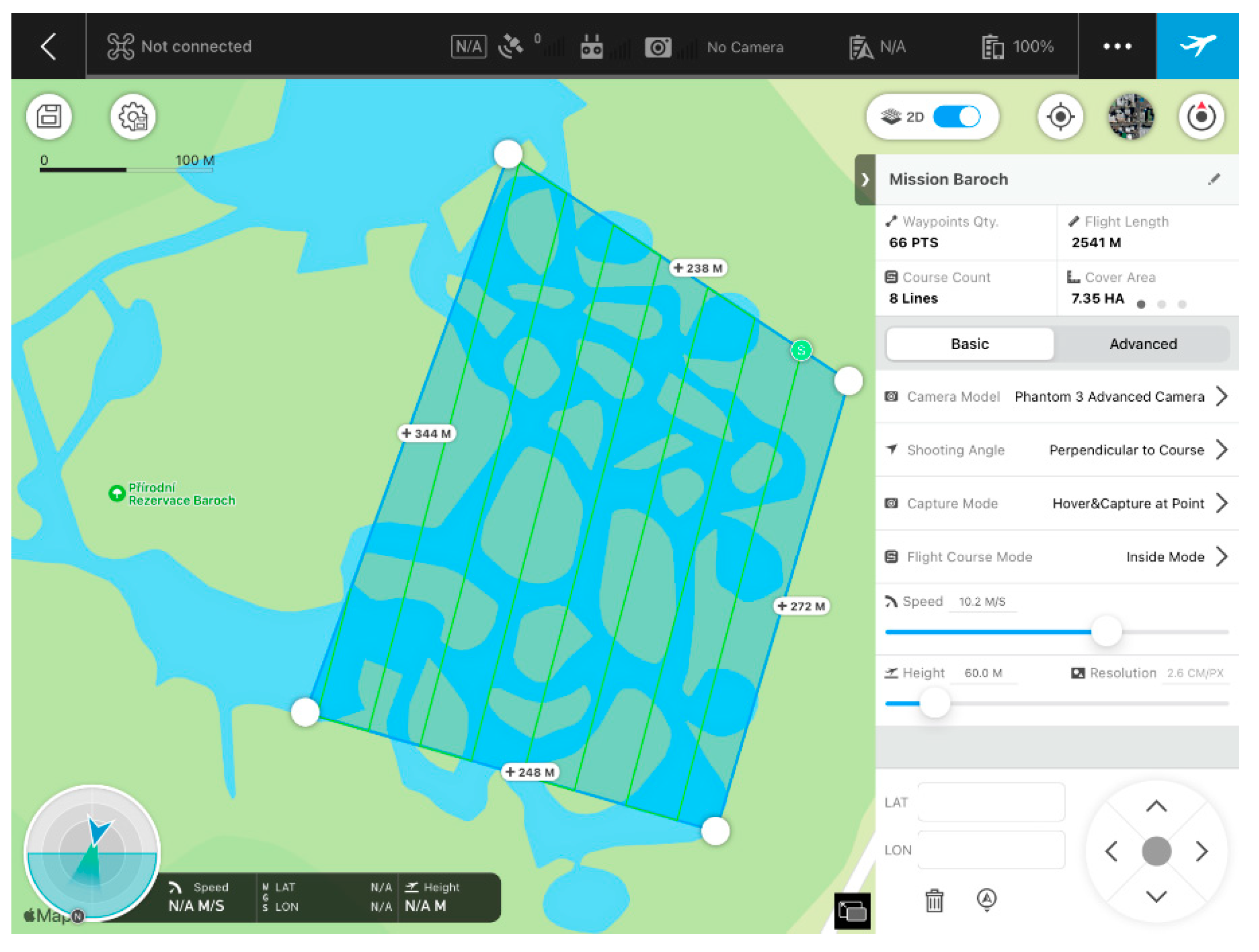Open Camera Model selection chevron
Screen dimensions: 1259x952
tap(1222, 397)
